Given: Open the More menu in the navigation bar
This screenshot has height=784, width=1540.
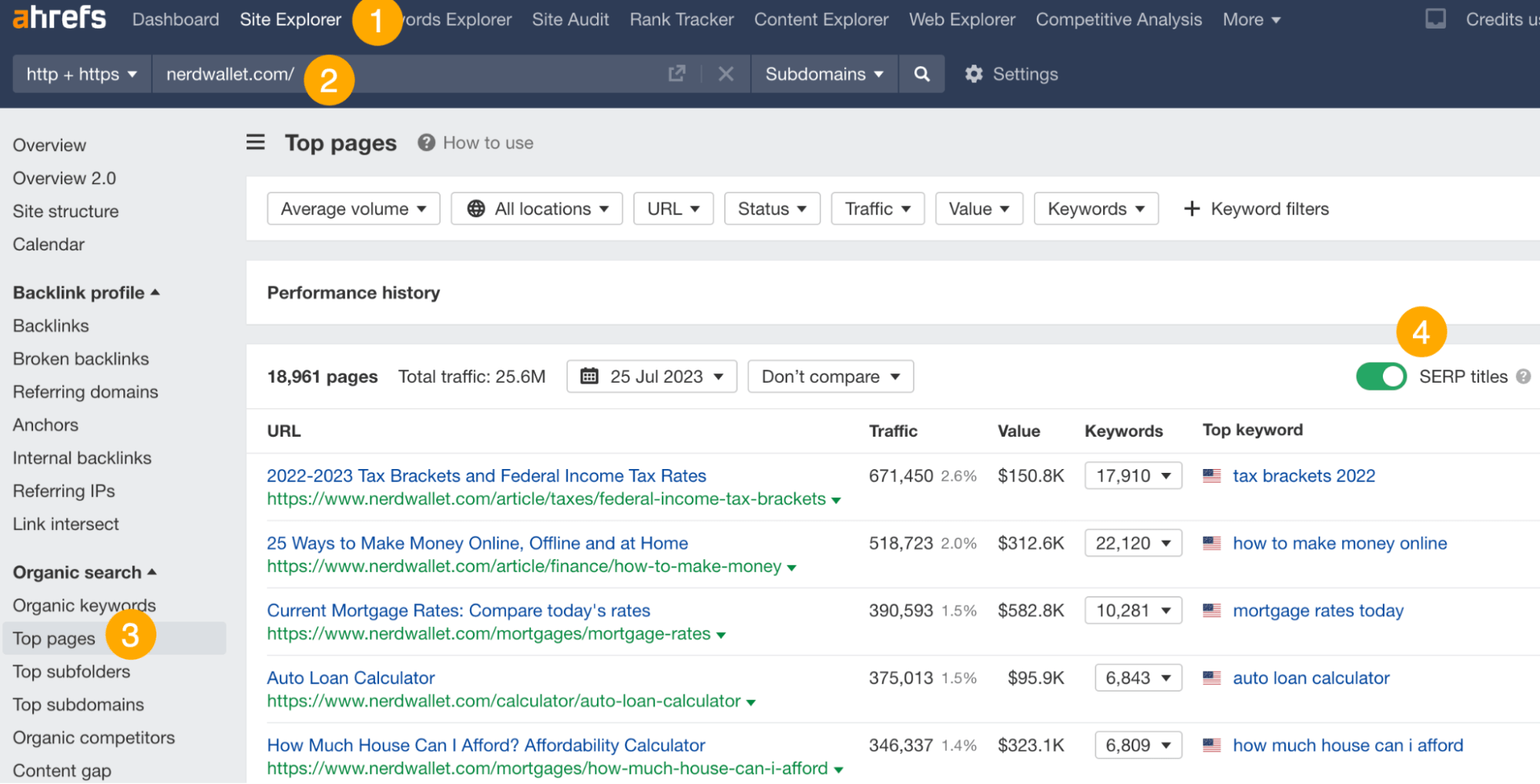Looking at the screenshot, I should 1250,19.
